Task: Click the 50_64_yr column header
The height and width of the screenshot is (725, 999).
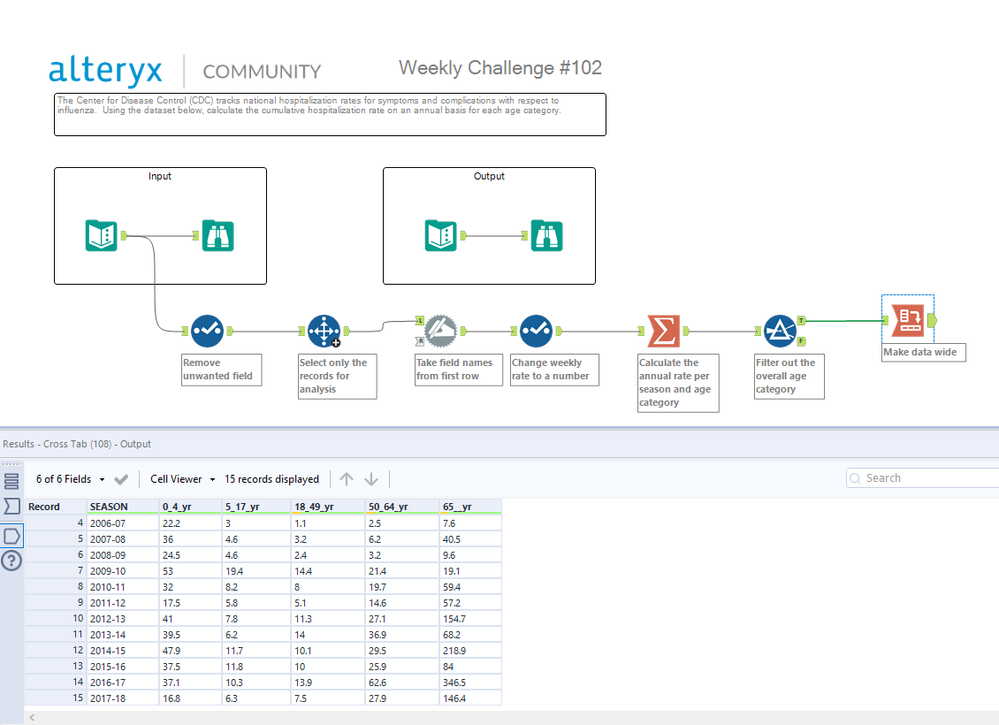Action: click(403, 506)
